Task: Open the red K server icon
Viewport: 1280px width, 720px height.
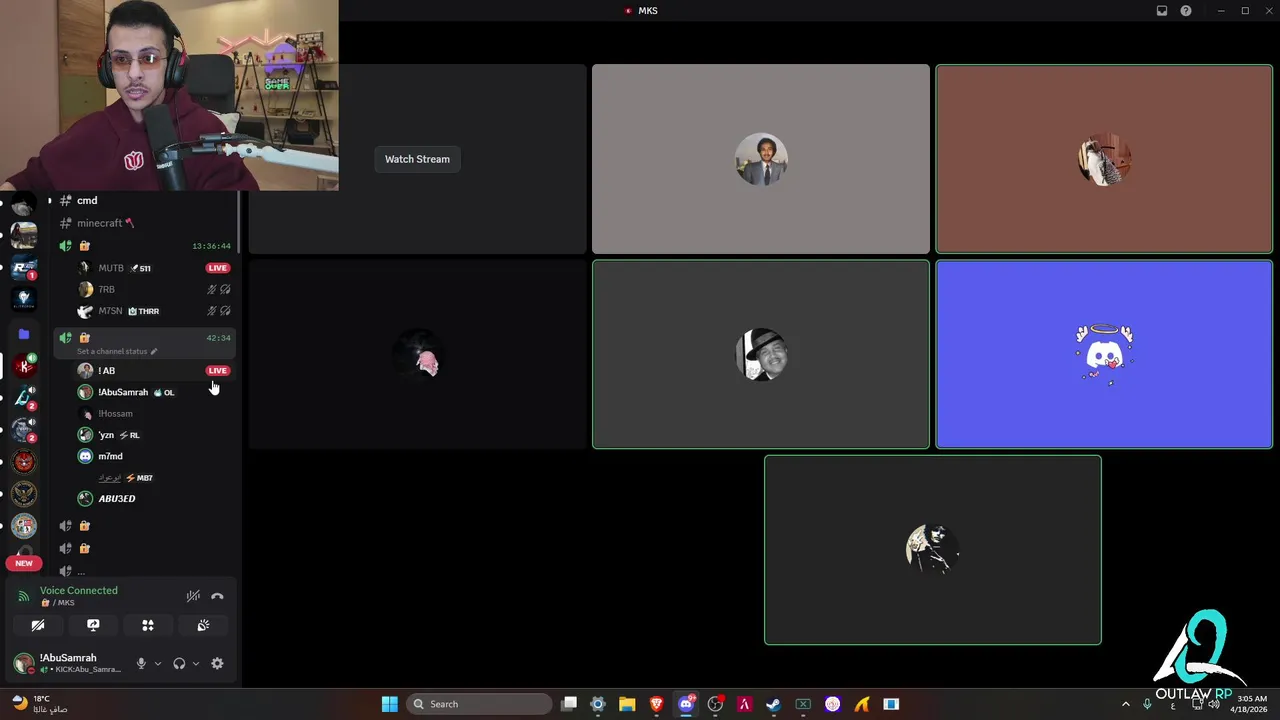Action: [24, 366]
